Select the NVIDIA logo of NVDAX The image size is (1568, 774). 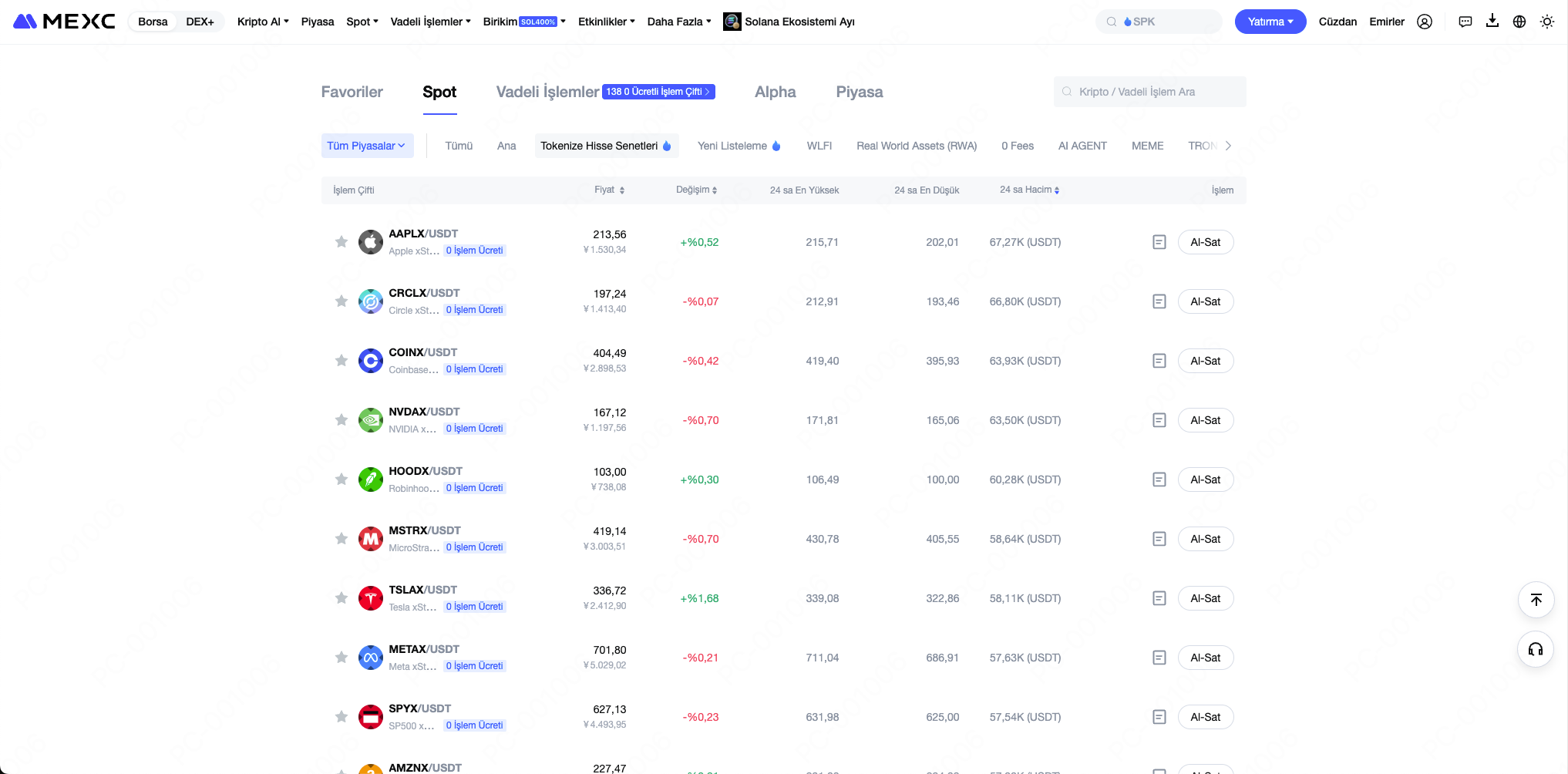coord(371,420)
